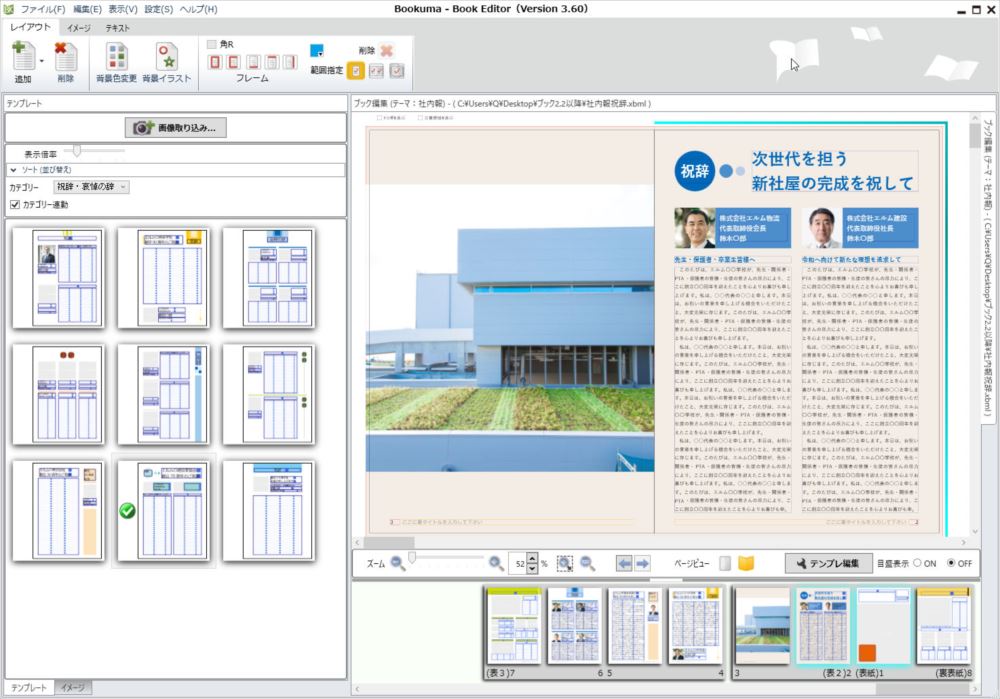Collapse the ソート (並び替え) section
Viewport: 1000px width, 699px height.
12,167
